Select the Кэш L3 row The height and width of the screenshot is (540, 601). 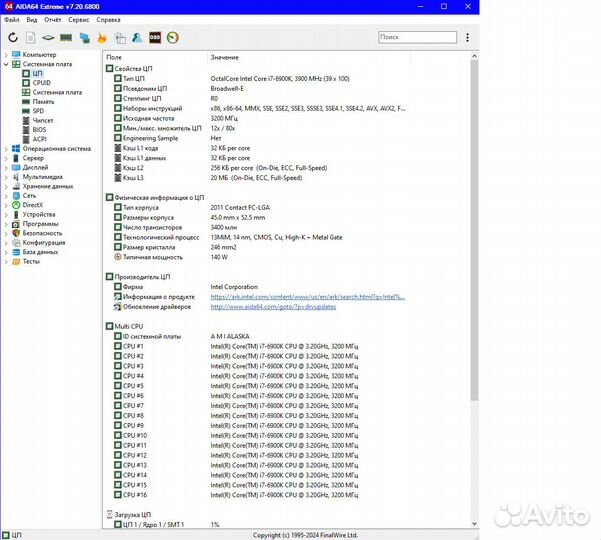coord(256,178)
